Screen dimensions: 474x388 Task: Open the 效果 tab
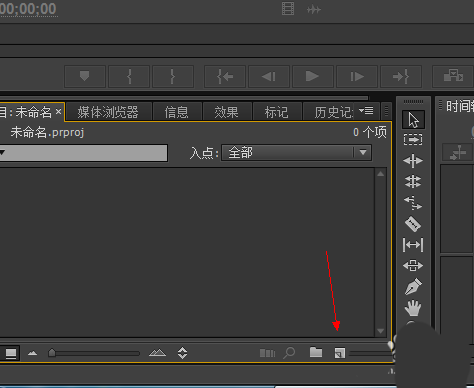tap(227, 112)
